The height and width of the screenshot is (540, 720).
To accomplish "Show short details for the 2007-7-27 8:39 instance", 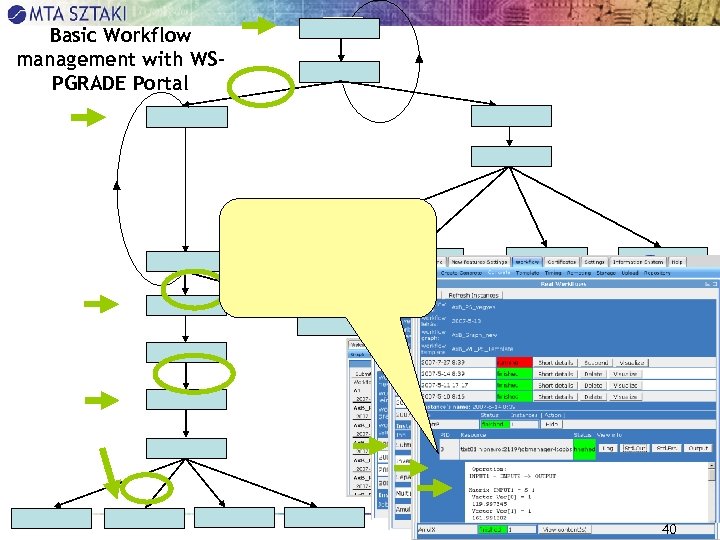I will 555,363.
